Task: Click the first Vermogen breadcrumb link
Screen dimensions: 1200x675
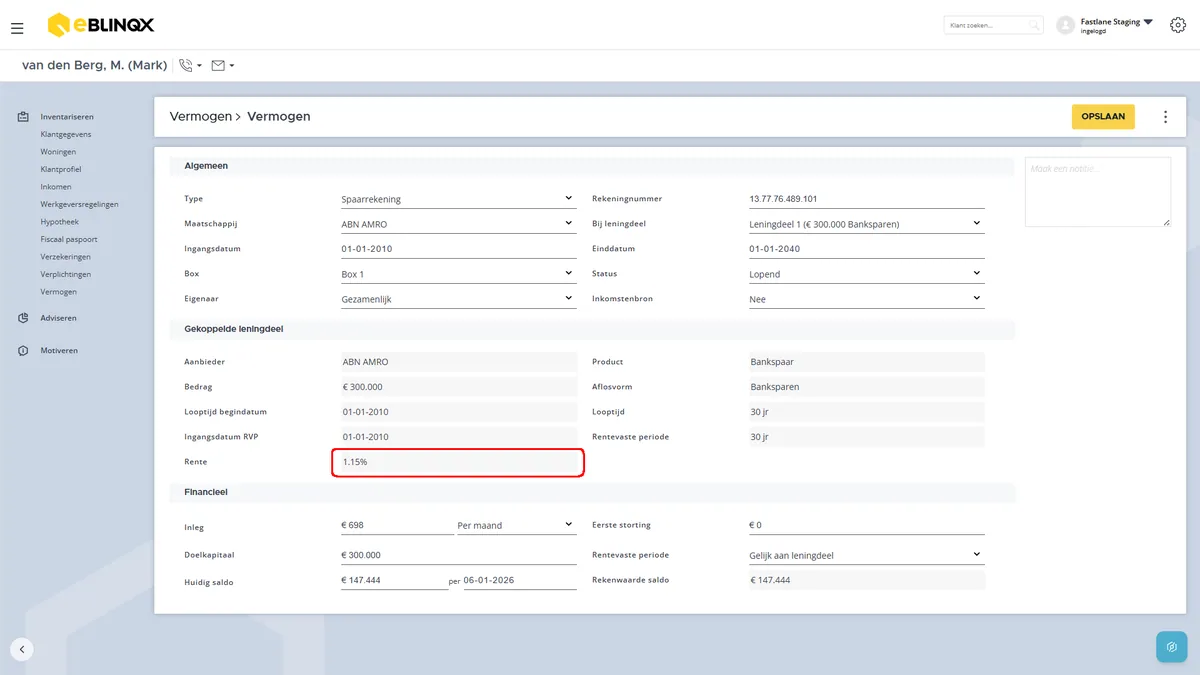Action: (201, 117)
